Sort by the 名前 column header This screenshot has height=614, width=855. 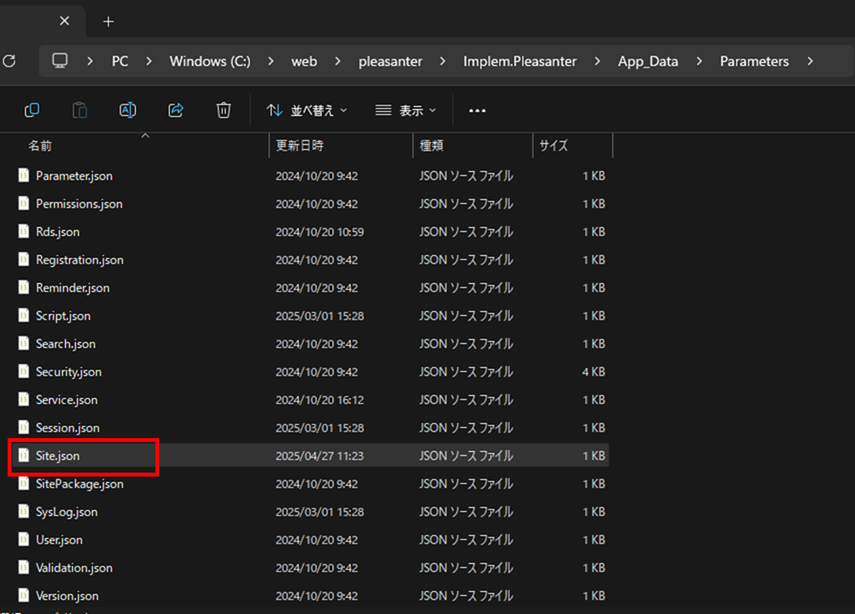pos(40,146)
